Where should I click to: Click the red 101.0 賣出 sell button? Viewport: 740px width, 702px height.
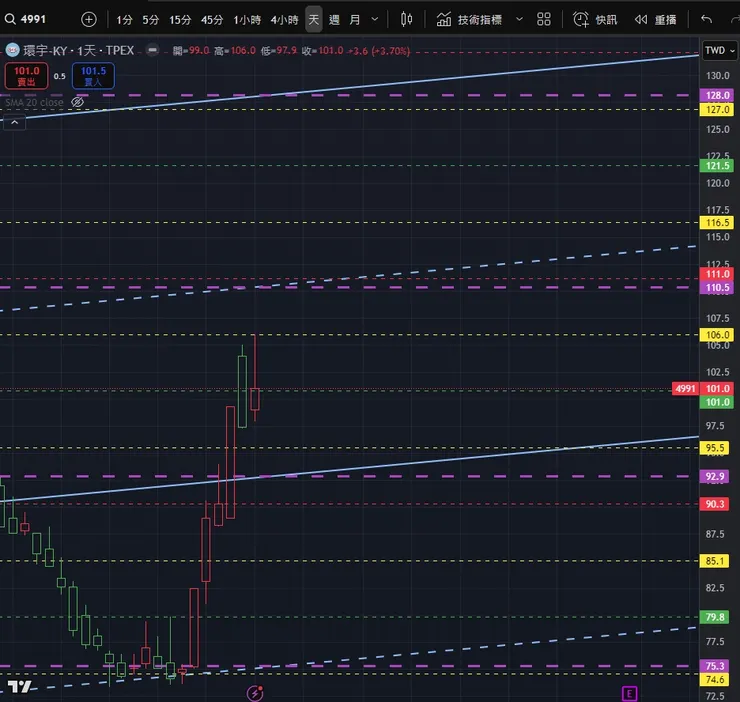26,76
